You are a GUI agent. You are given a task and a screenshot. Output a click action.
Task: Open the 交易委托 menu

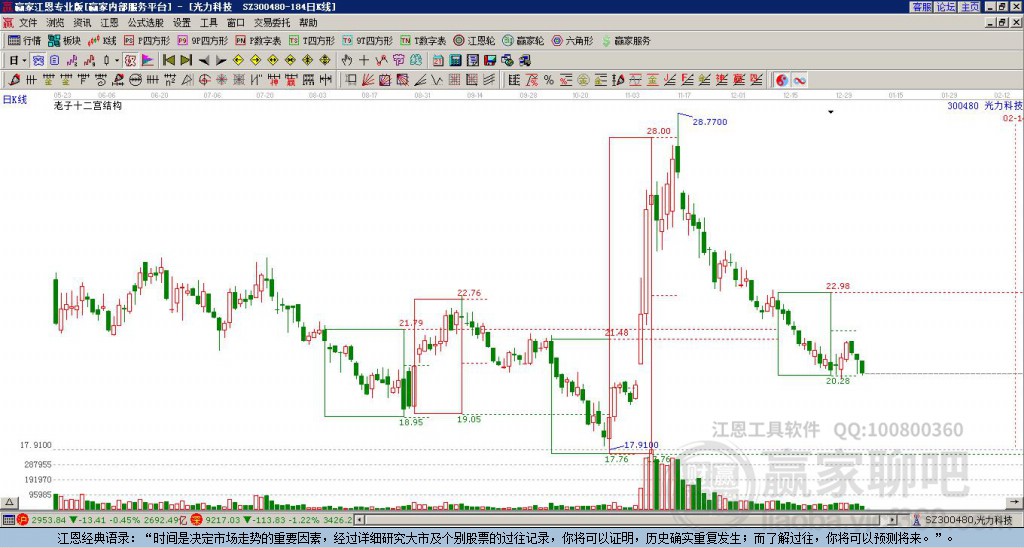tap(272, 23)
